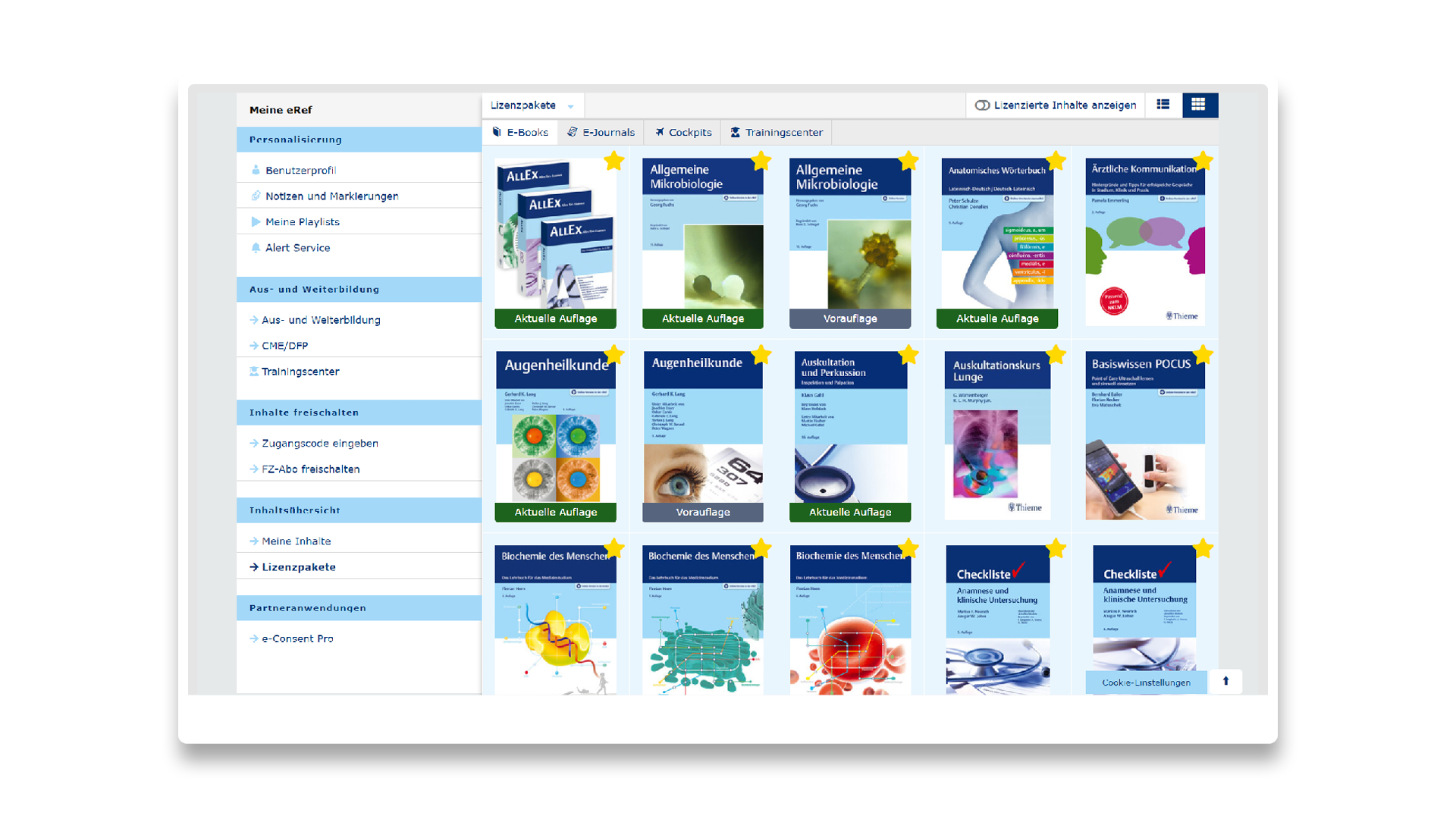1456x819 pixels.
Task: Click the Trainingscenter sidebar icon
Action: point(254,372)
